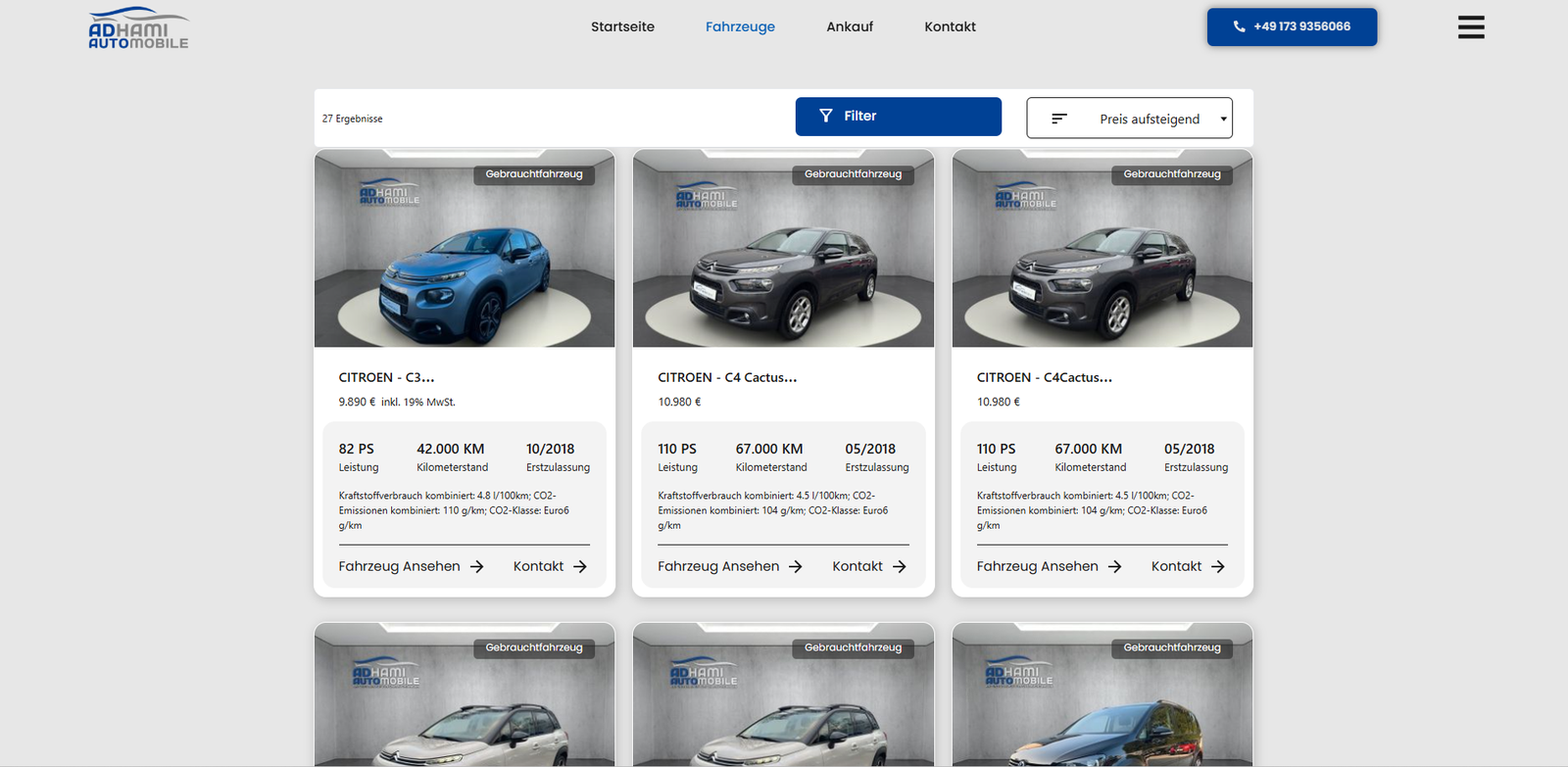Click the Kontakt arrow on the C4Cactus card
Image resolution: width=1568 pixels, height=767 pixels.
pyautogui.click(x=1218, y=566)
